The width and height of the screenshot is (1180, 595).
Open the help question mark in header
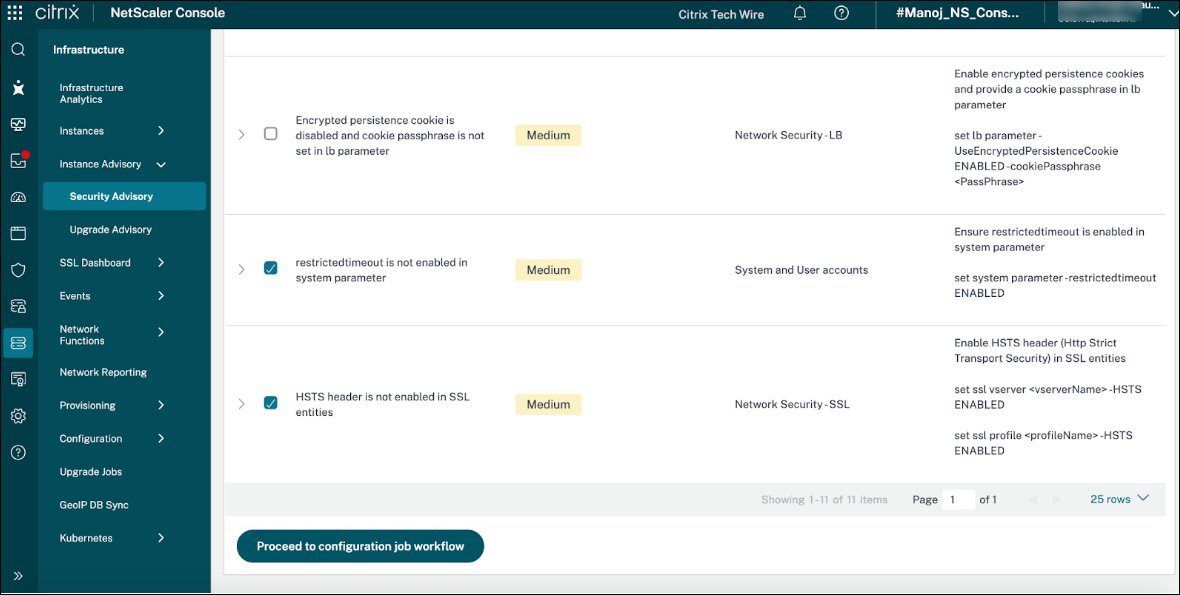pos(841,14)
